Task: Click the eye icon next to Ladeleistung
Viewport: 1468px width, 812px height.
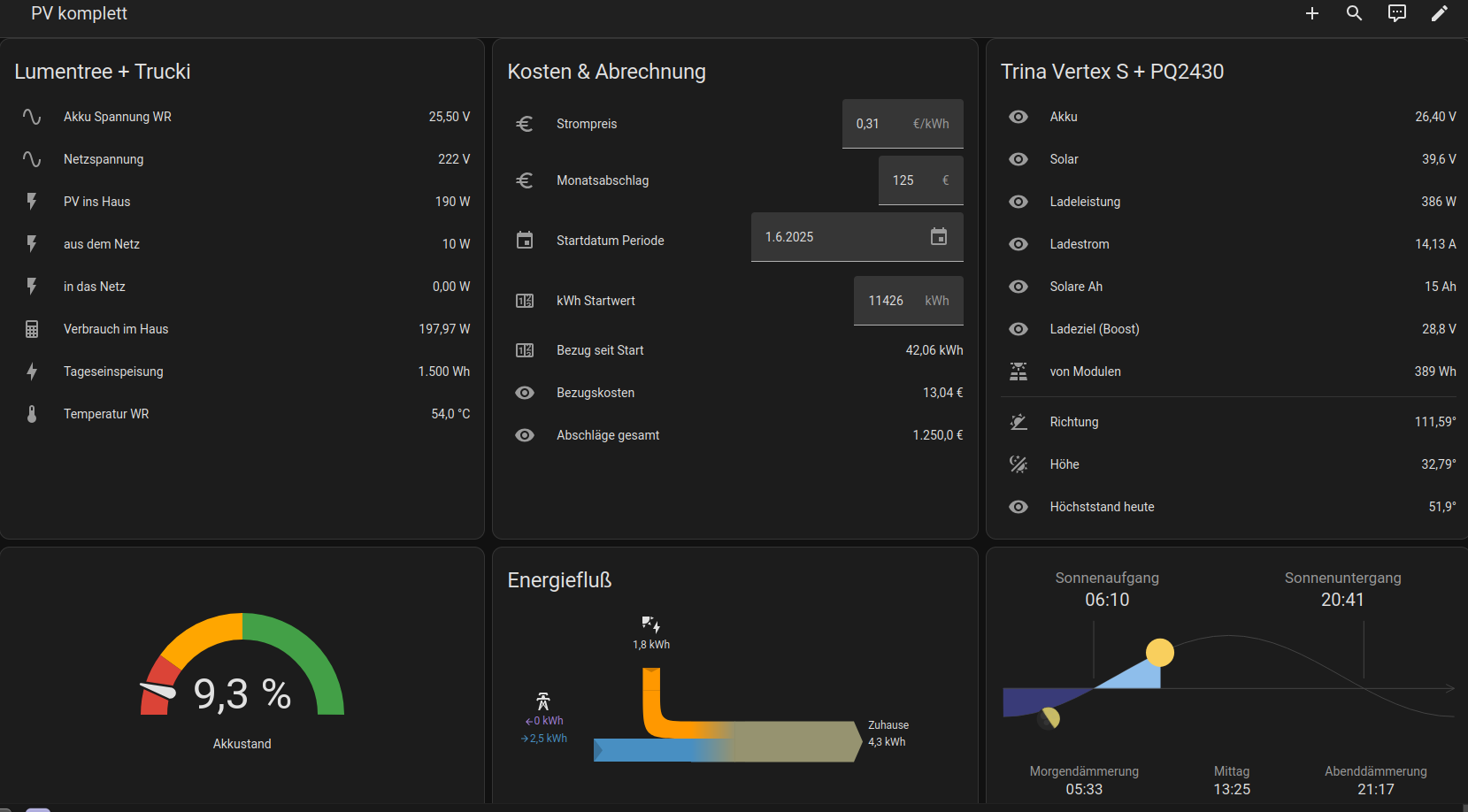Action: pos(1018,202)
